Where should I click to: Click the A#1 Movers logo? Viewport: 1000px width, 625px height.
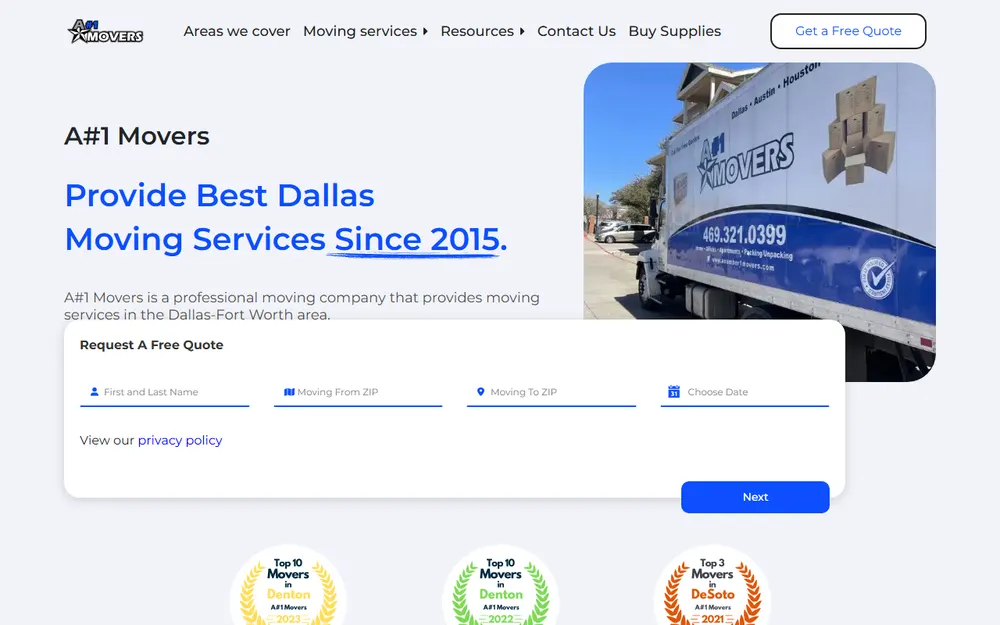point(105,31)
